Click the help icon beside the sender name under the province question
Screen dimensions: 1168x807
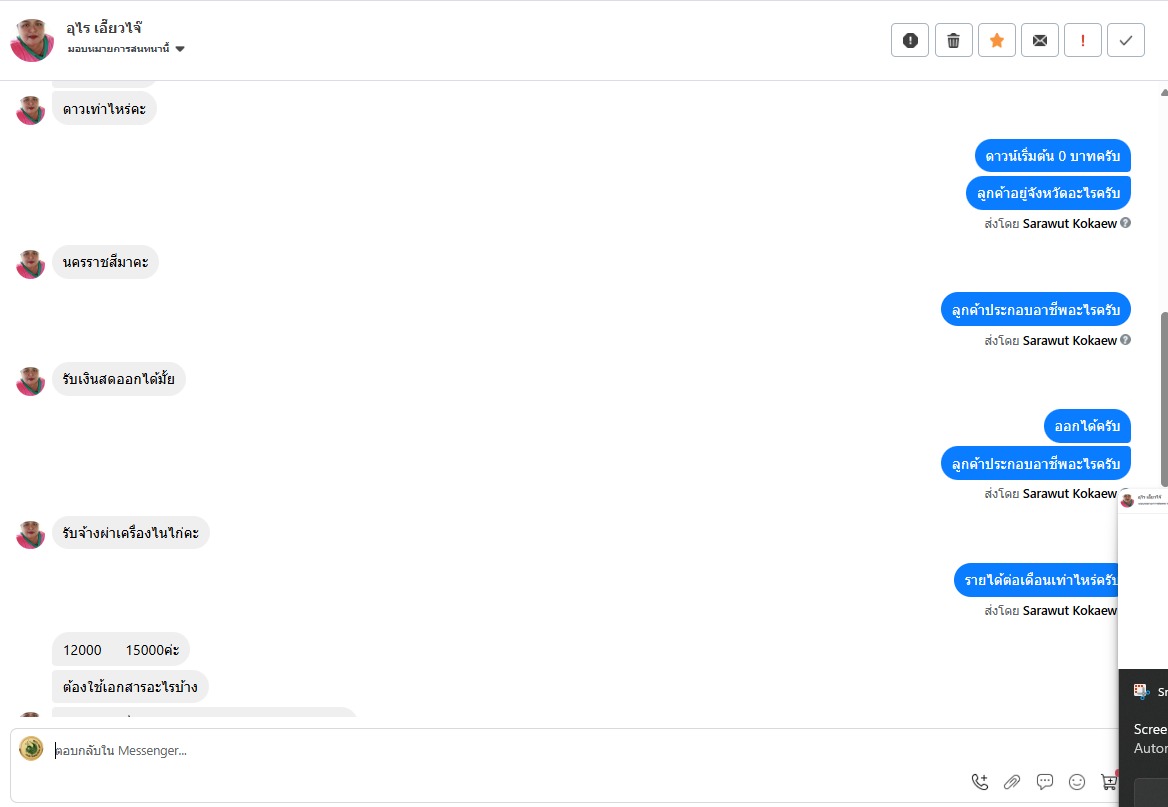(x=1126, y=224)
